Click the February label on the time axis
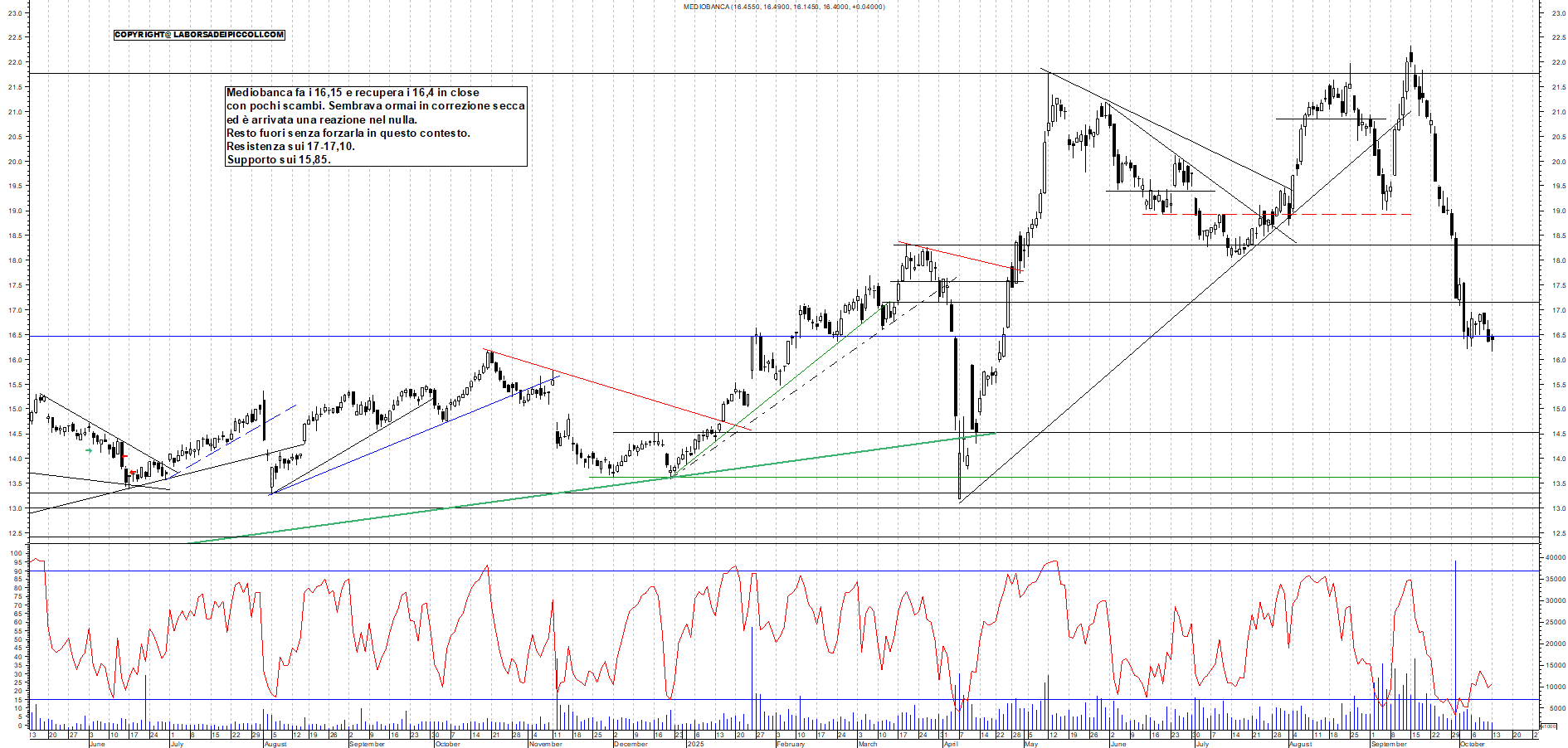The width and height of the screenshot is (1568, 748). (790, 744)
